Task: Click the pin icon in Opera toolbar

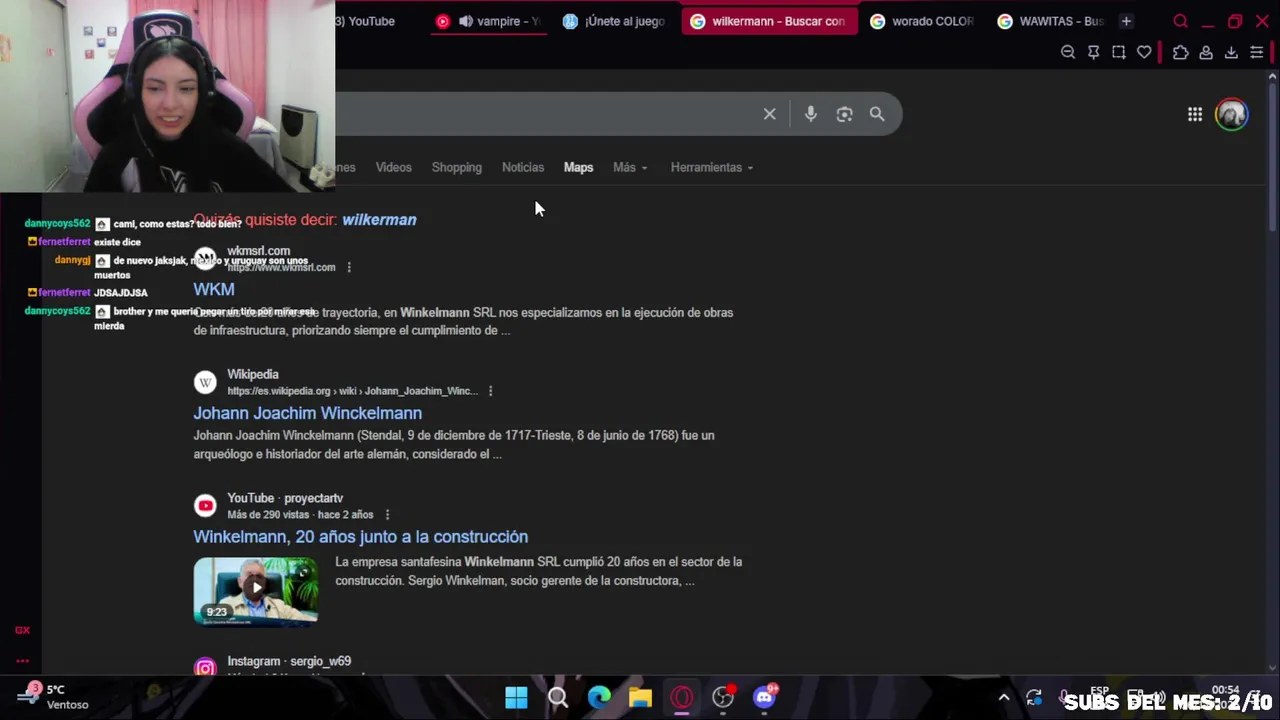Action: [1093, 52]
